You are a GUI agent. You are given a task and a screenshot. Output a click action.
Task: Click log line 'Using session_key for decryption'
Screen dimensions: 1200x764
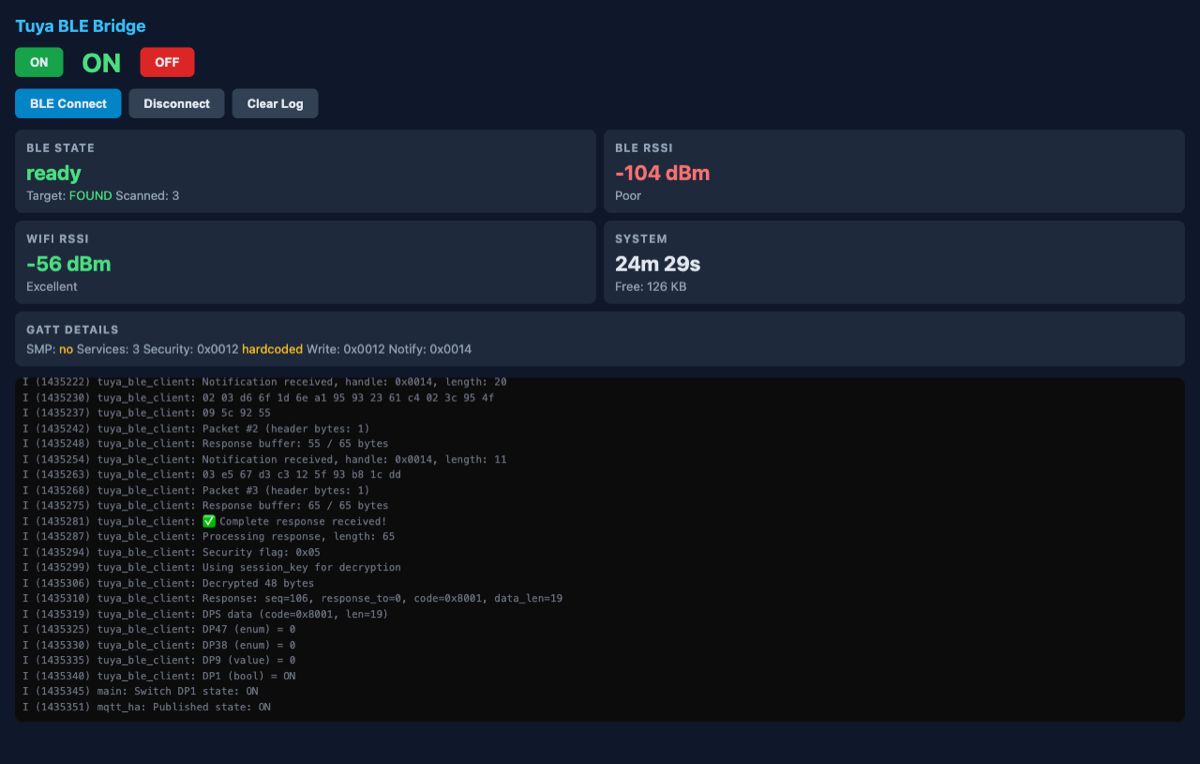(x=211, y=567)
